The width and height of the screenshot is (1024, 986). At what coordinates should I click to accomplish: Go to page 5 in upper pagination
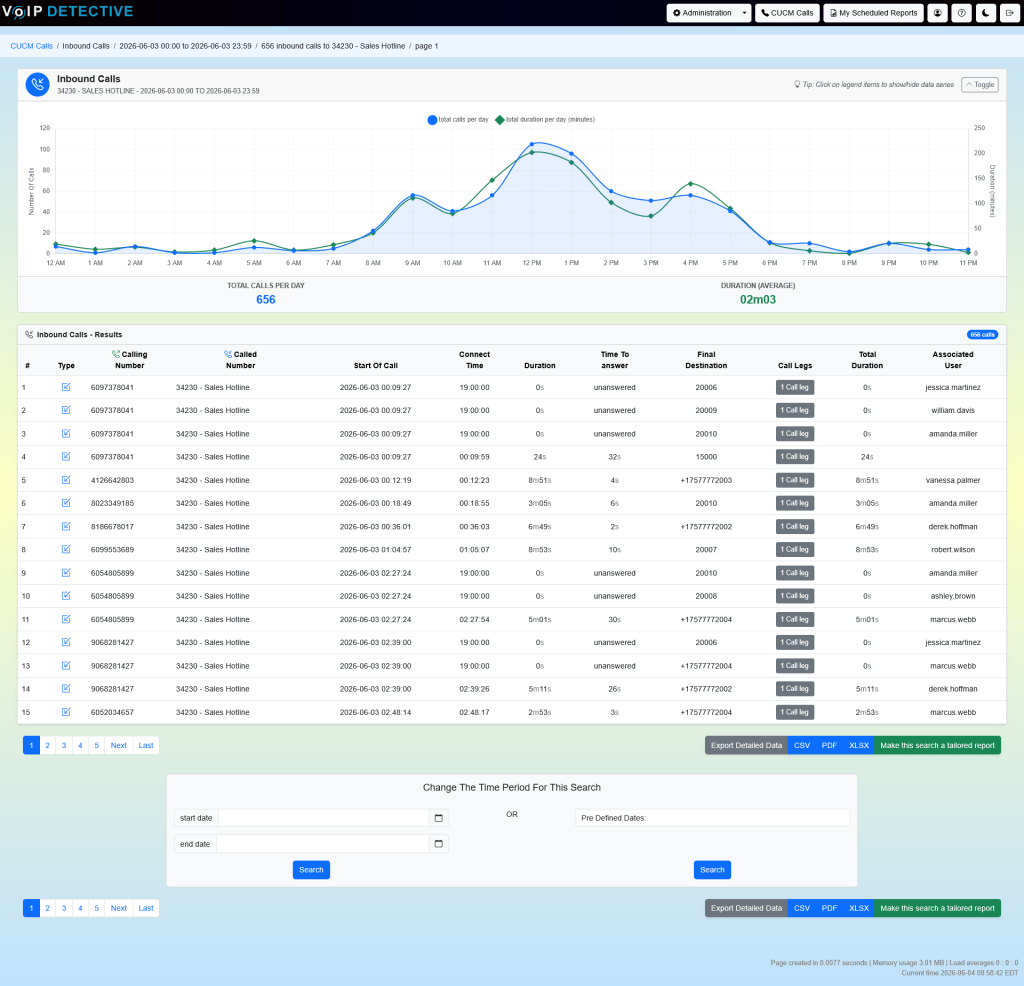(97, 745)
